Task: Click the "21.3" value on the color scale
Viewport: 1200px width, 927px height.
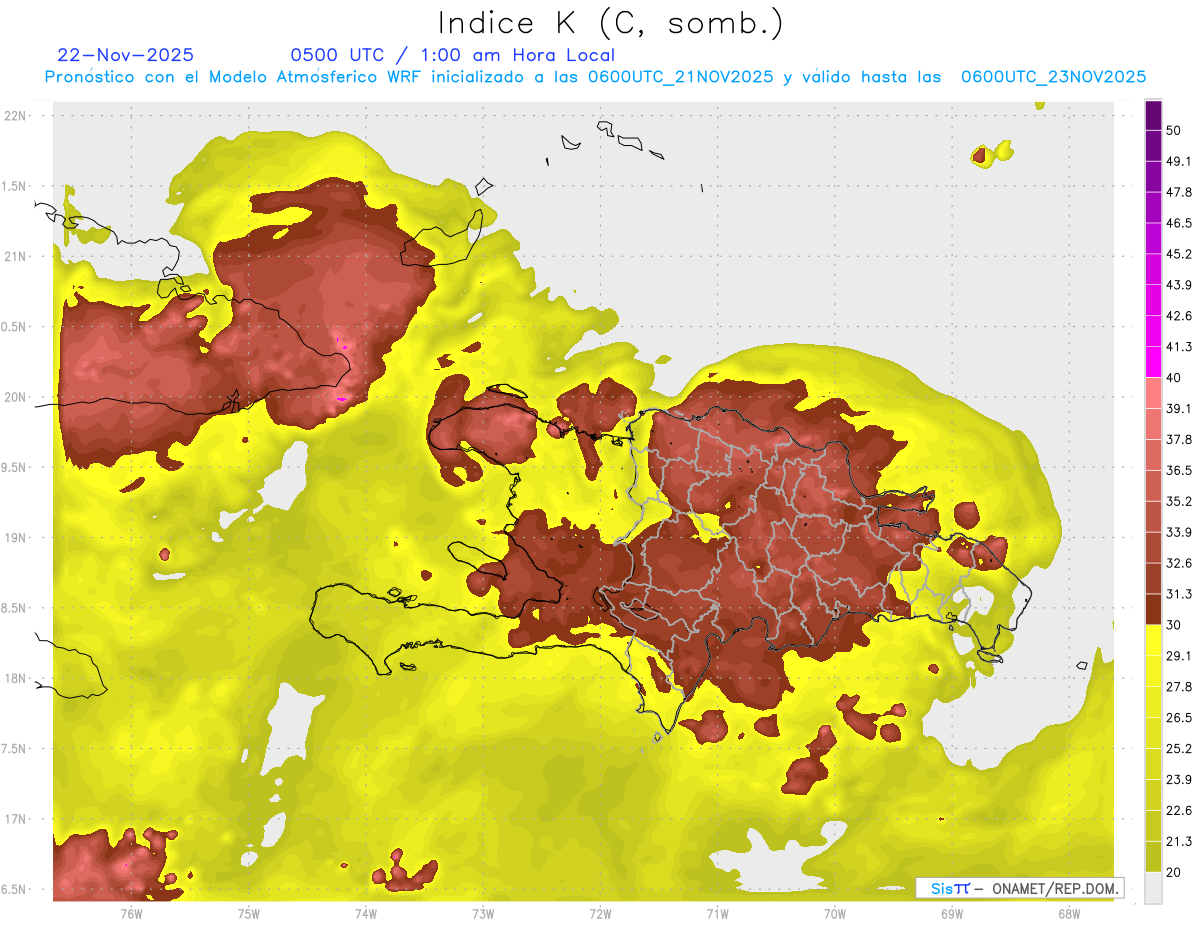Action: (x=1178, y=842)
